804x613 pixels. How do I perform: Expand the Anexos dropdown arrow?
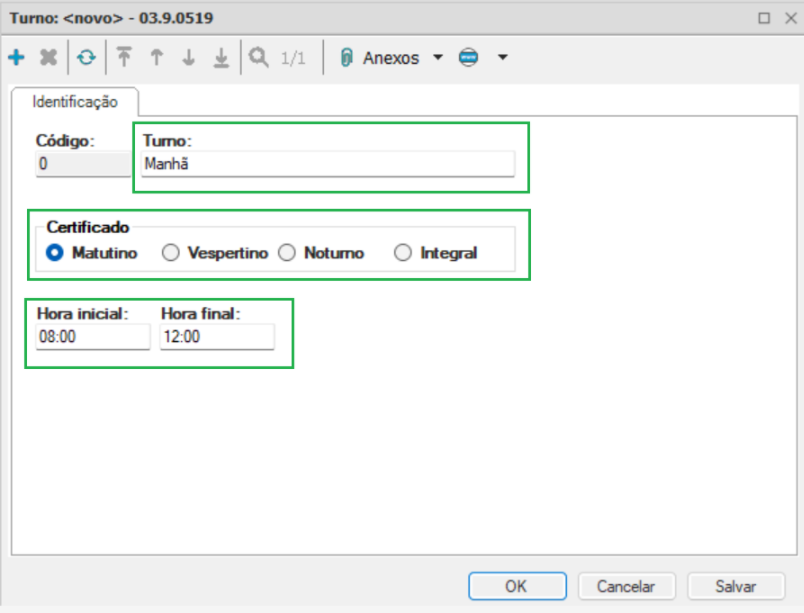(438, 57)
